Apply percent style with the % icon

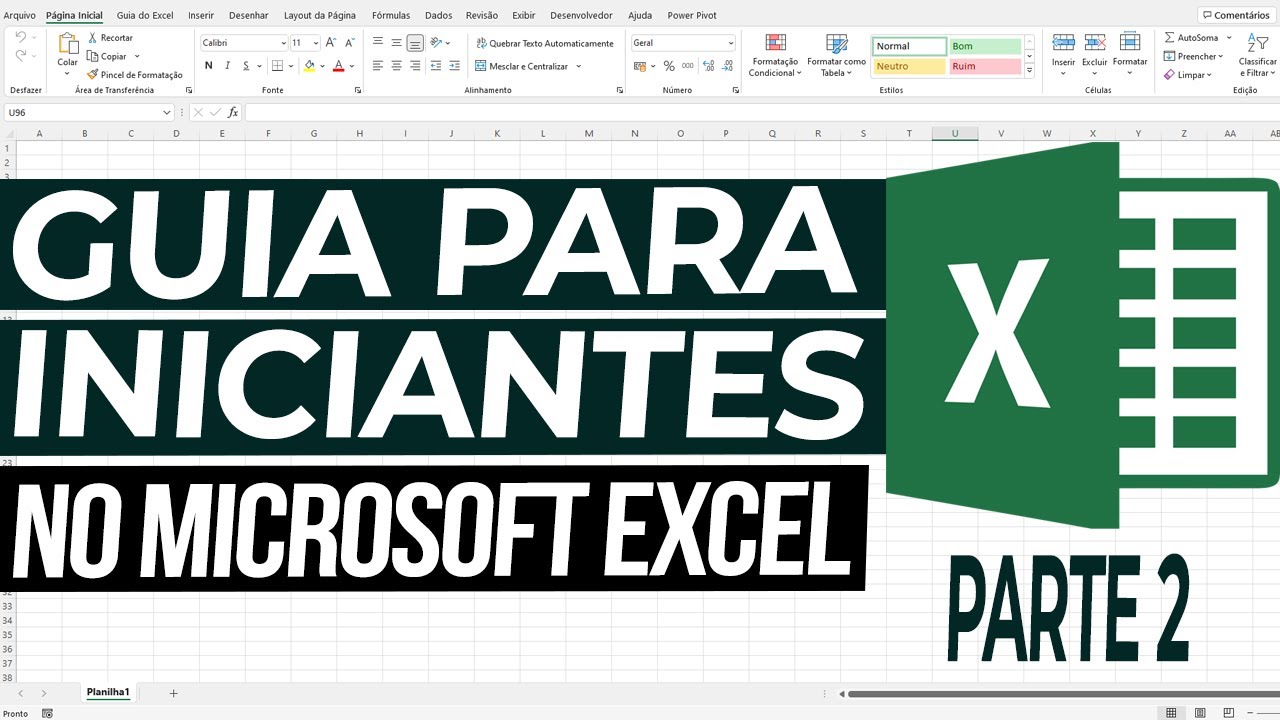tap(669, 66)
